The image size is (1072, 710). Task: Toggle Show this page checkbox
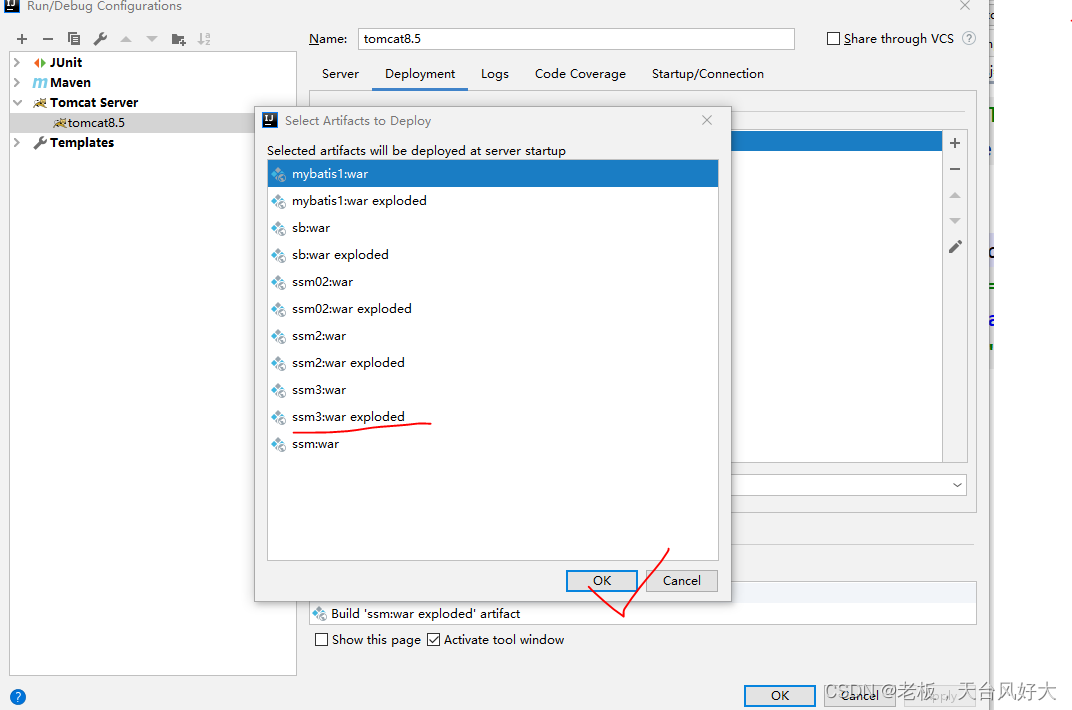(x=321, y=640)
